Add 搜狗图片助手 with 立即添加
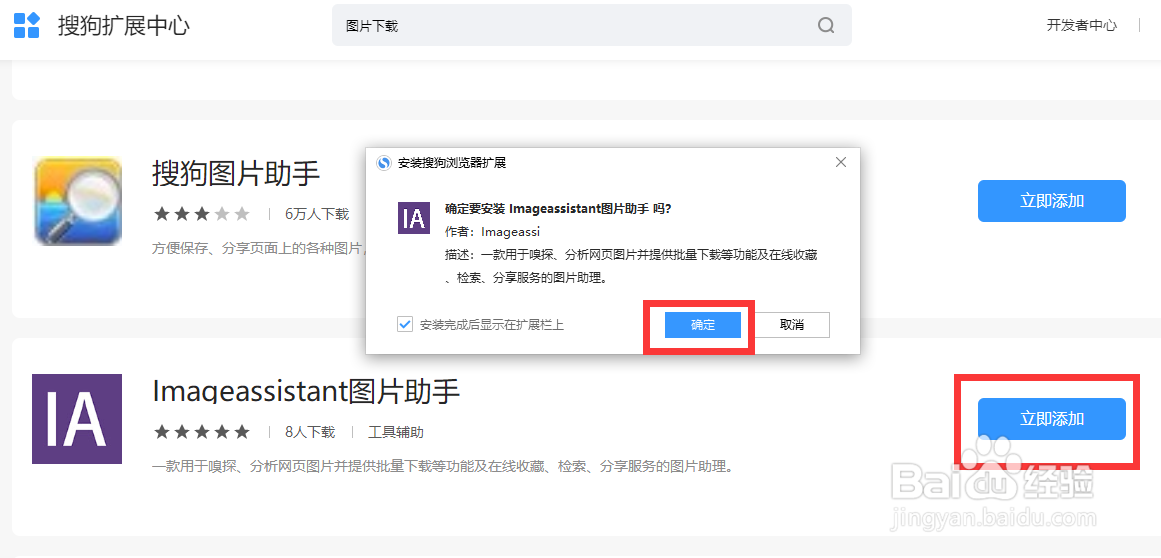1161x558 pixels. tap(1051, 201)
